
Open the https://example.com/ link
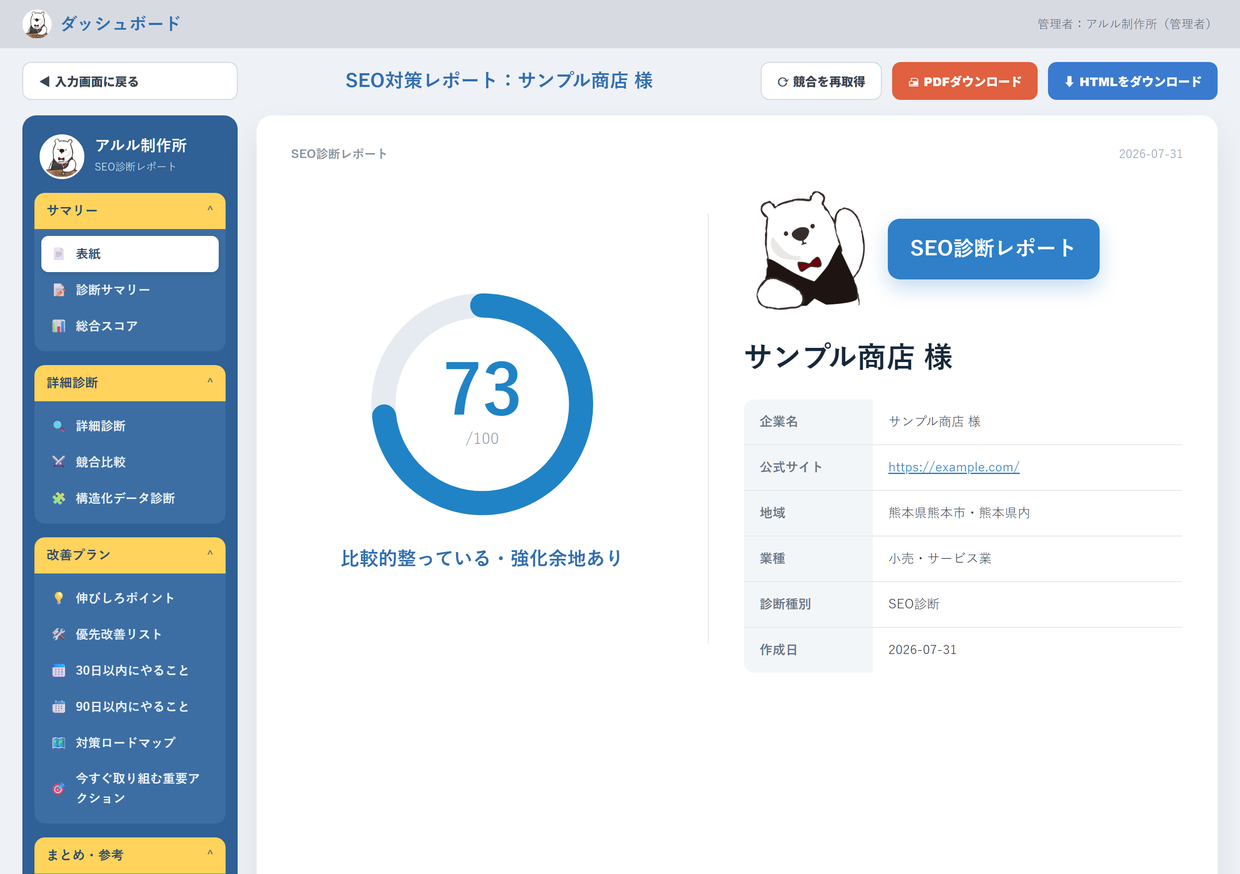tap(954, 467)
